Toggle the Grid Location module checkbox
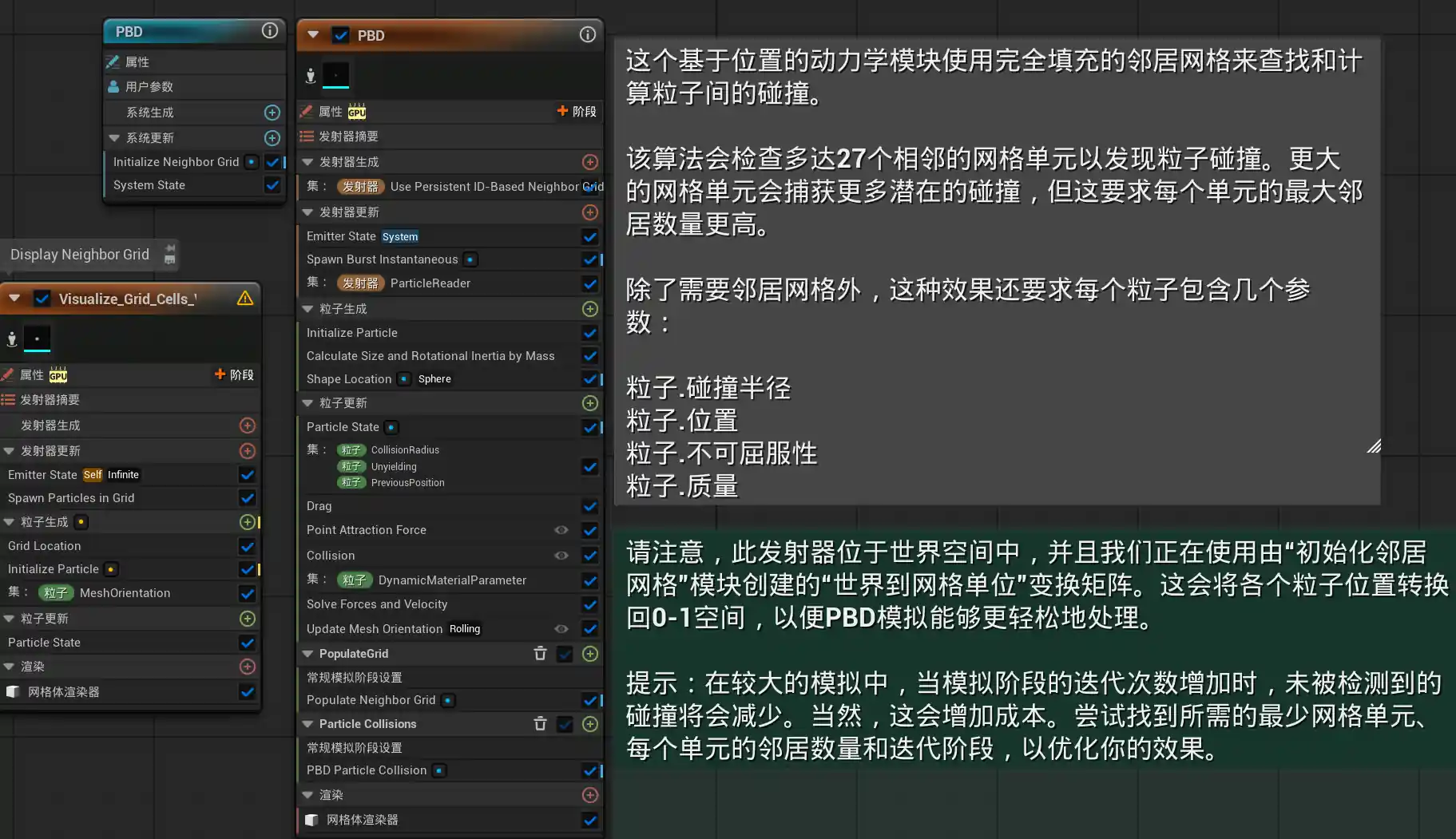Screen dimensions: 1456x839 click(248, 546)
